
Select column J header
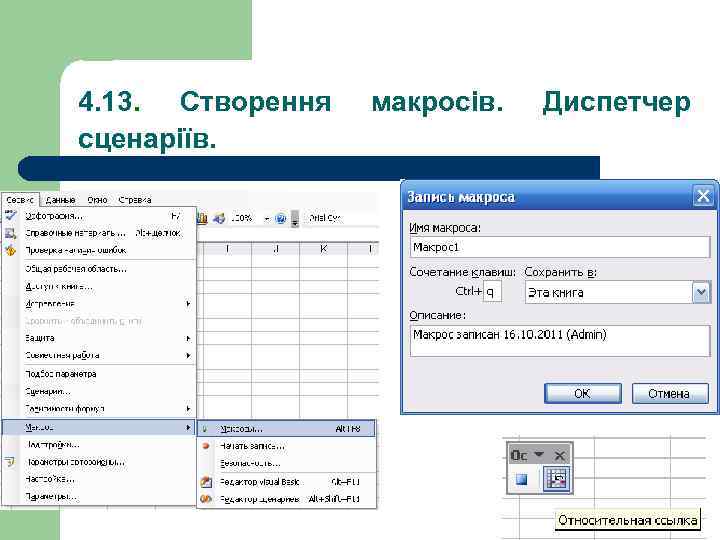click(276, 248)
